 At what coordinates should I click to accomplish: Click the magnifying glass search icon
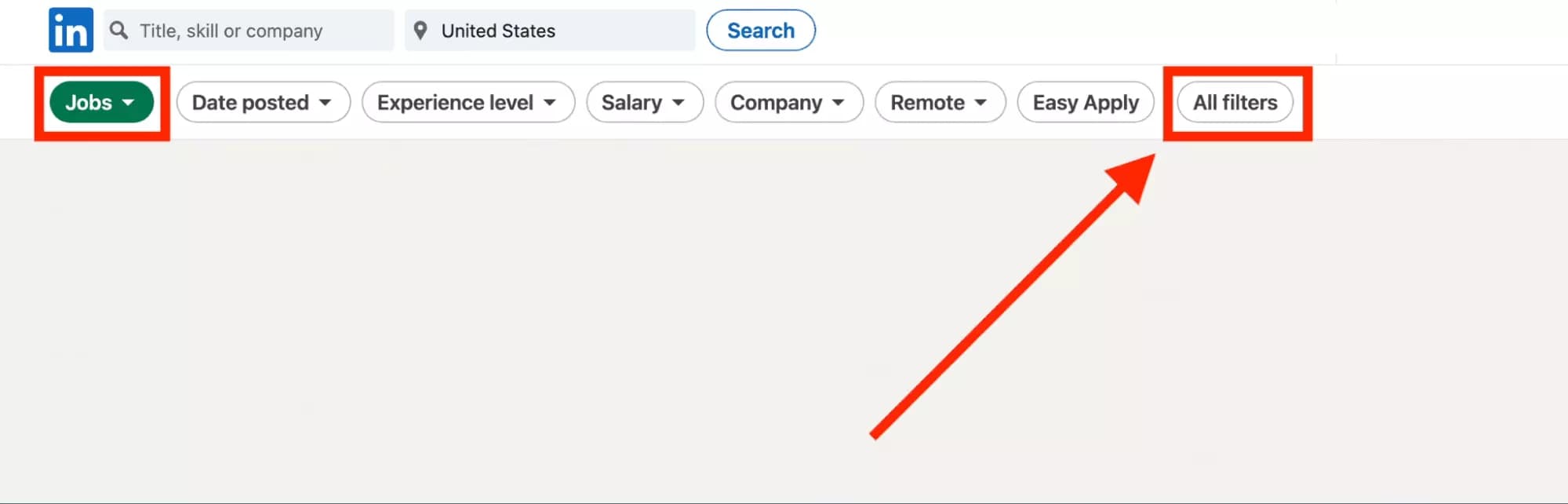pyautogui.click(x=120, y=30)
